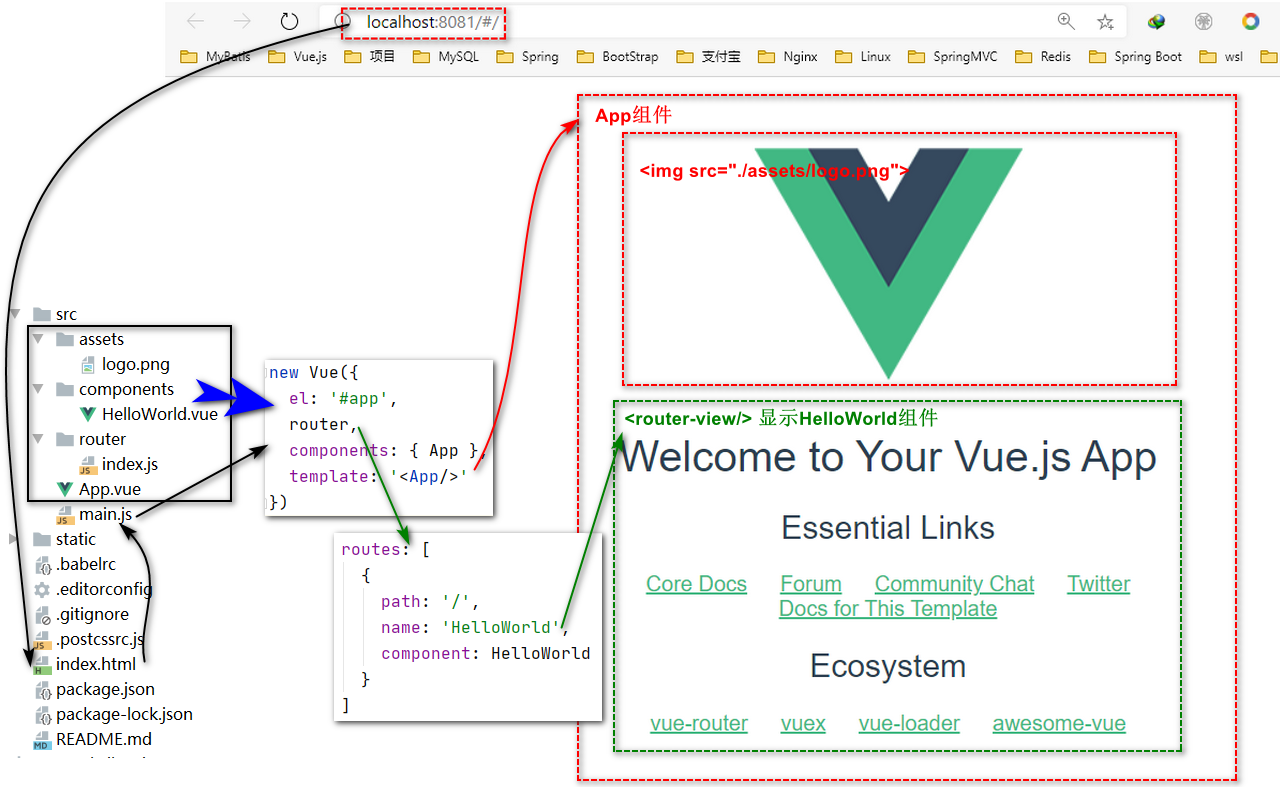This screenshot has height=787, width=1280.
Task: Collapse the src folder in the tree
Action: click(15, 314)
